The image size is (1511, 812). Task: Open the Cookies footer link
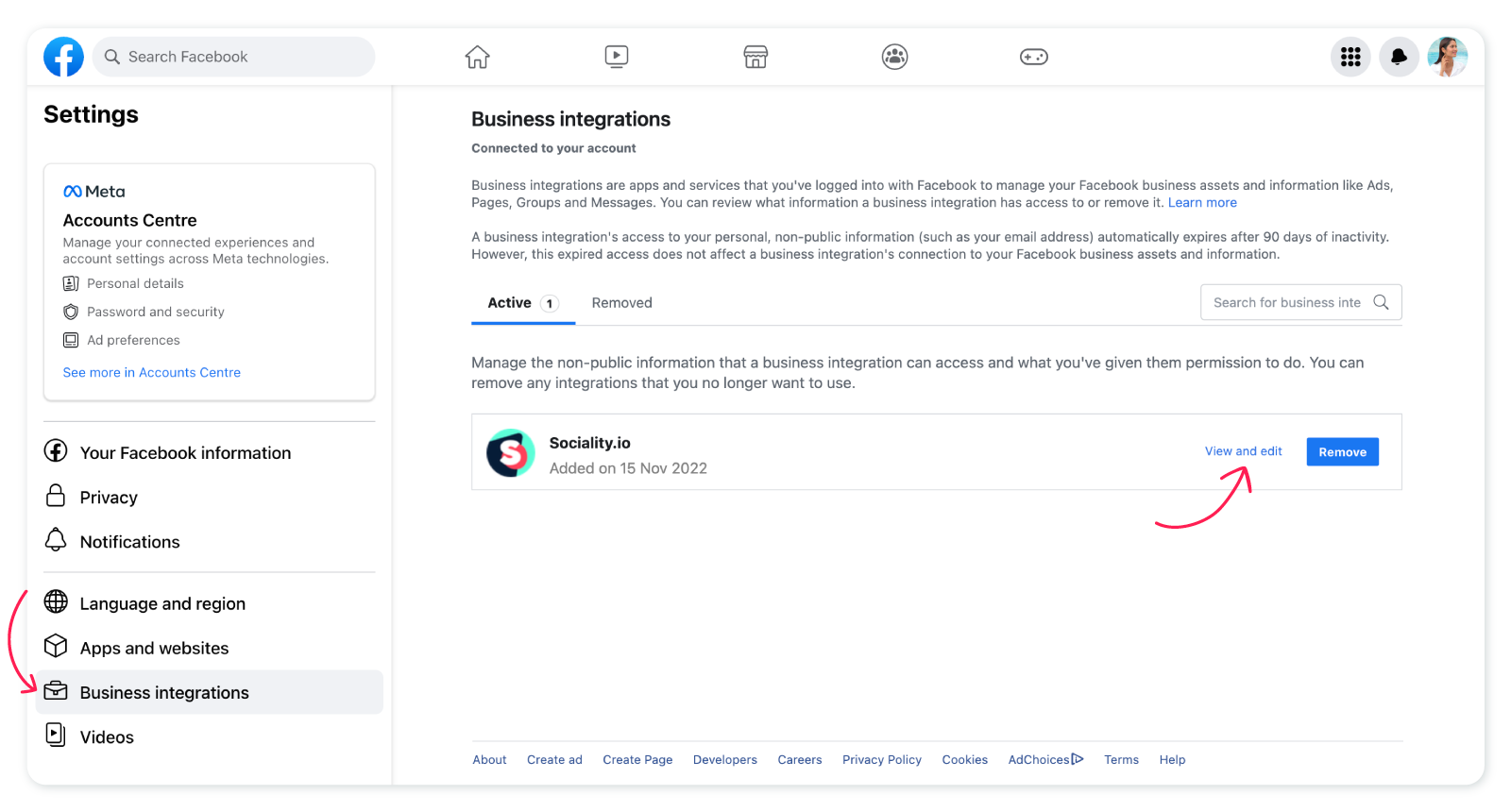[x=964, y=759]
